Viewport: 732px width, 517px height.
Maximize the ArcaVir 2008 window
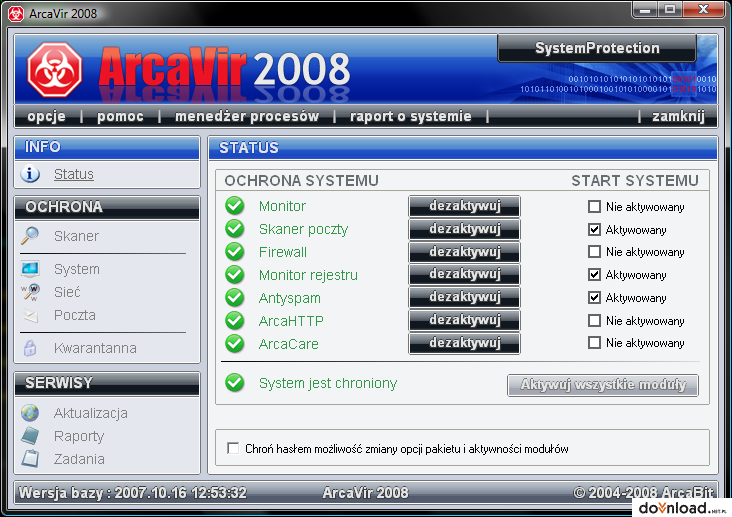tap(670, 9)
